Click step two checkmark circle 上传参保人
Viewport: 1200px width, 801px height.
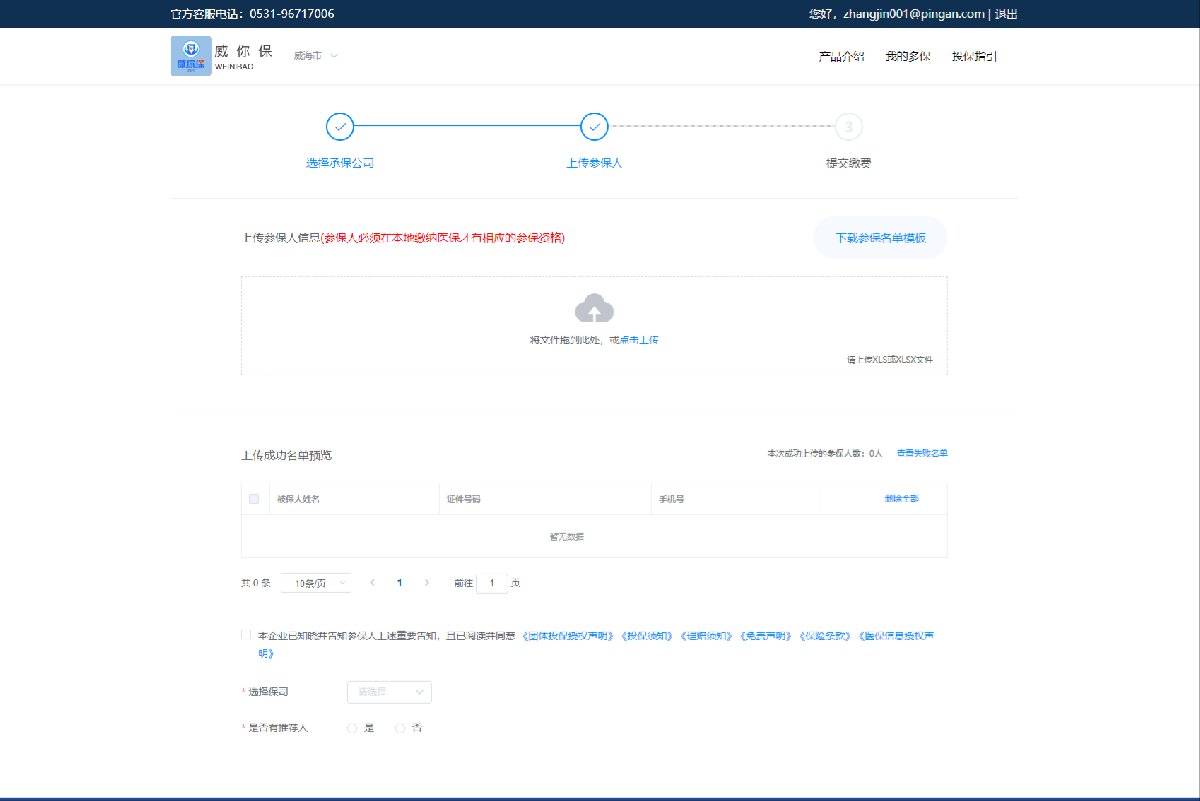coord(594,127)
